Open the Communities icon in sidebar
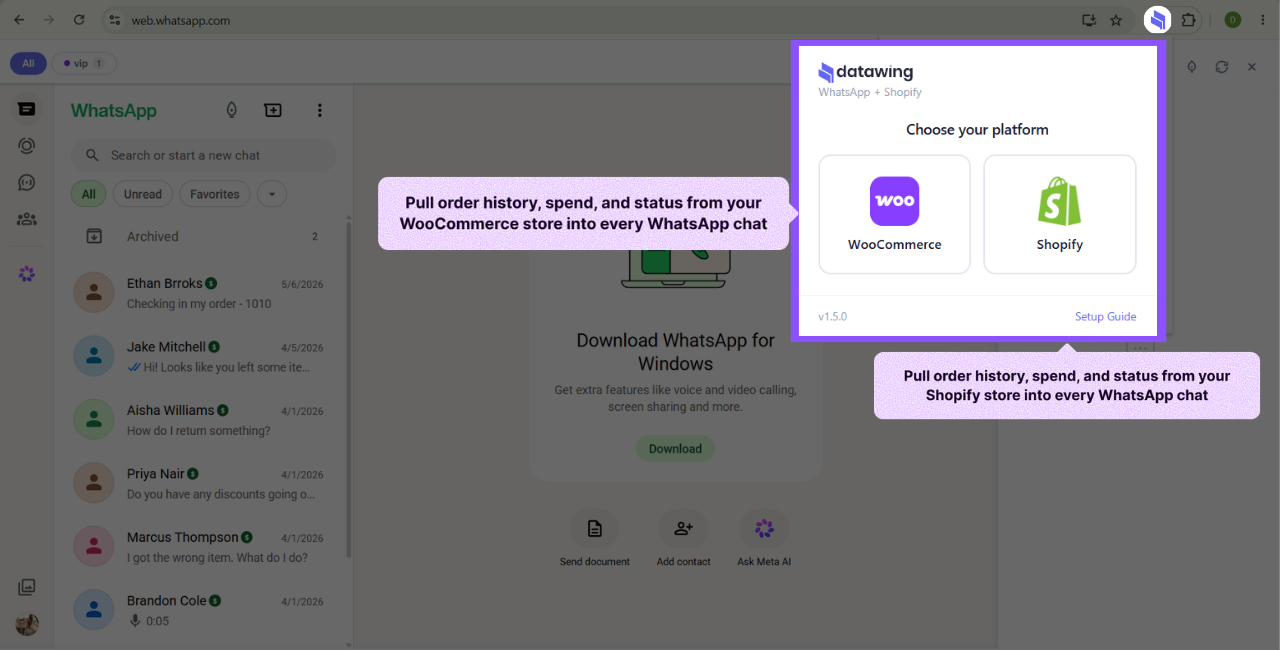 27,219
